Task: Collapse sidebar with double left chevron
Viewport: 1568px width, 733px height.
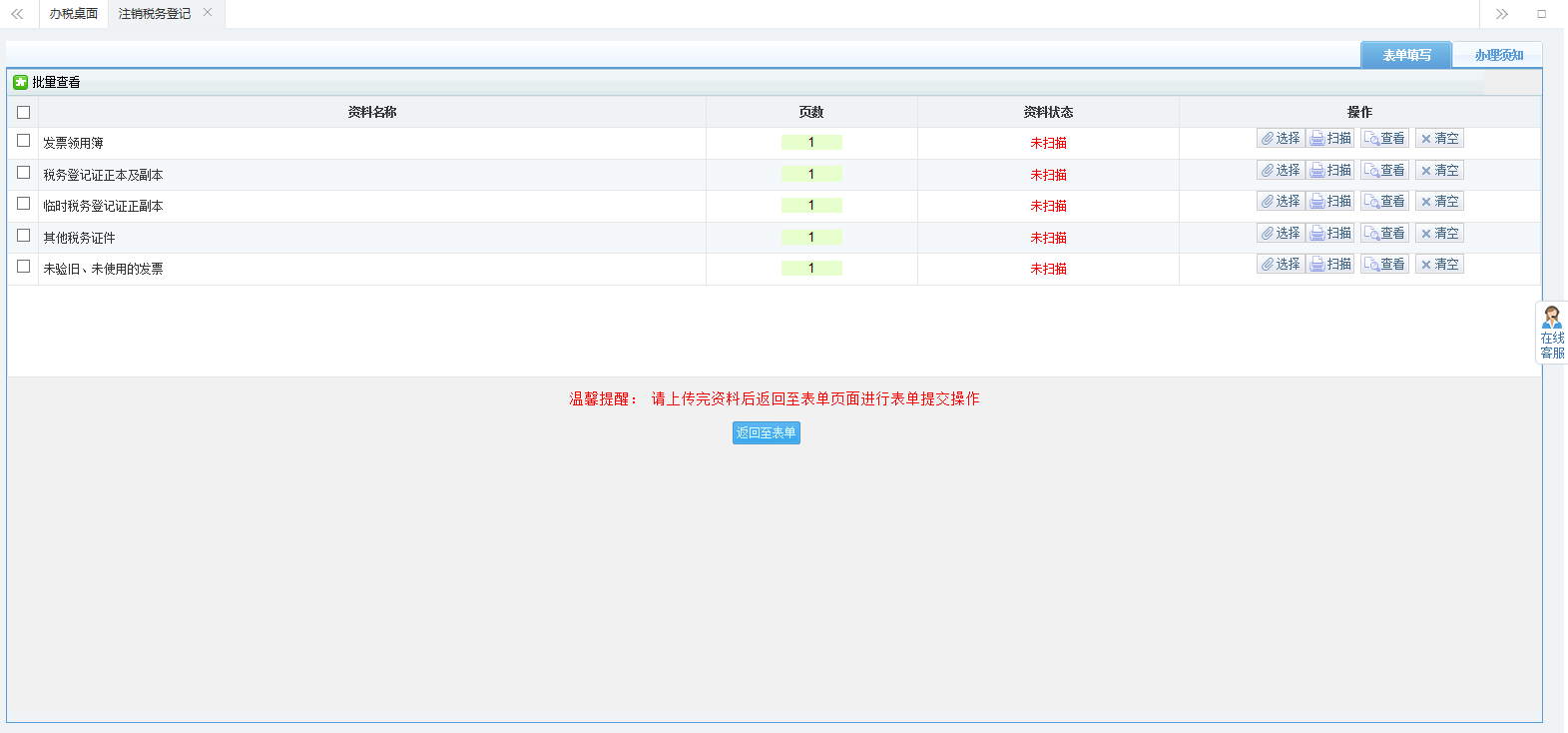Action: (x=17, y=14)
